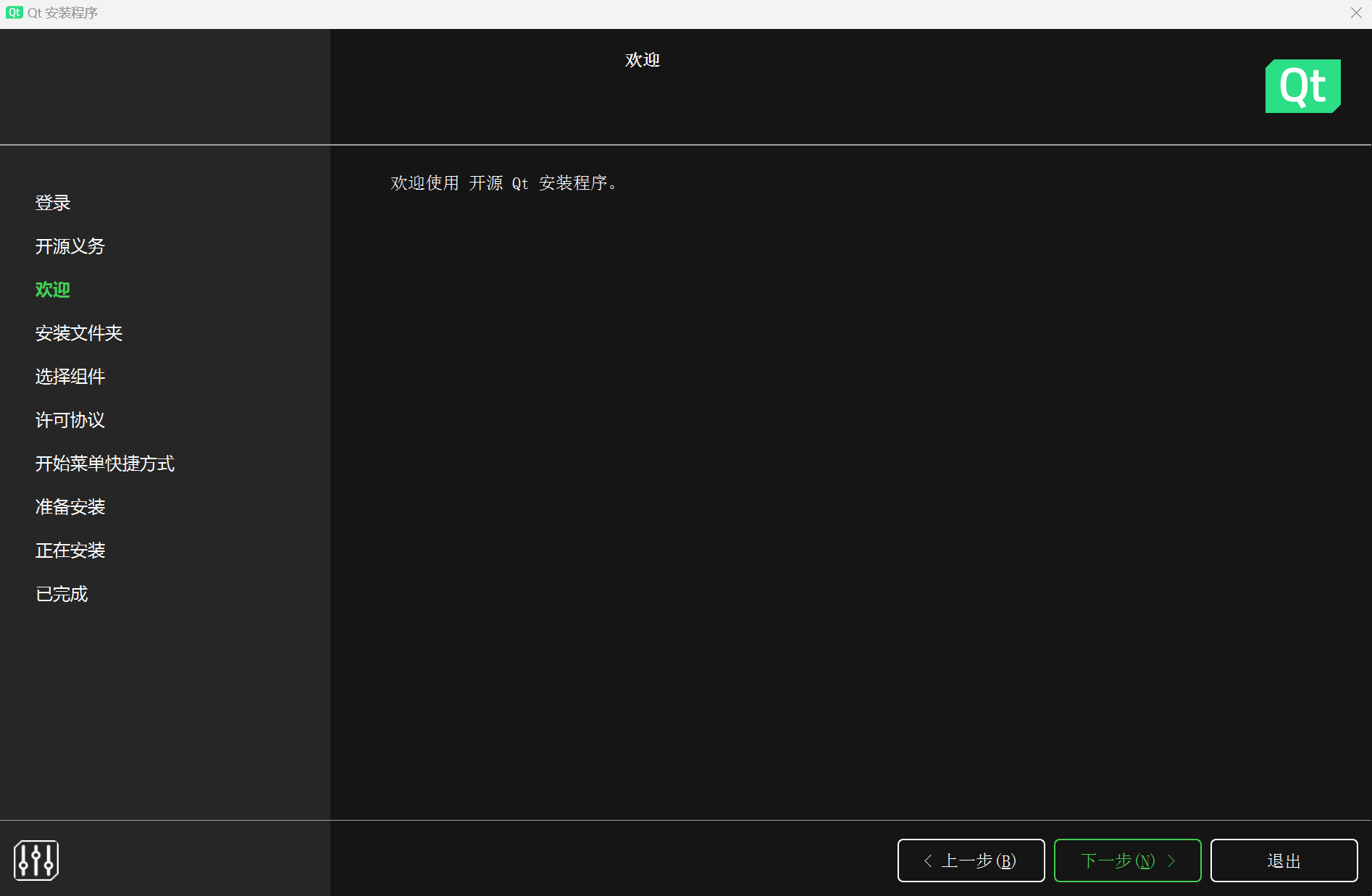
Task: Select the 许可协议 step in sidebar
Action: coord(70,420)
